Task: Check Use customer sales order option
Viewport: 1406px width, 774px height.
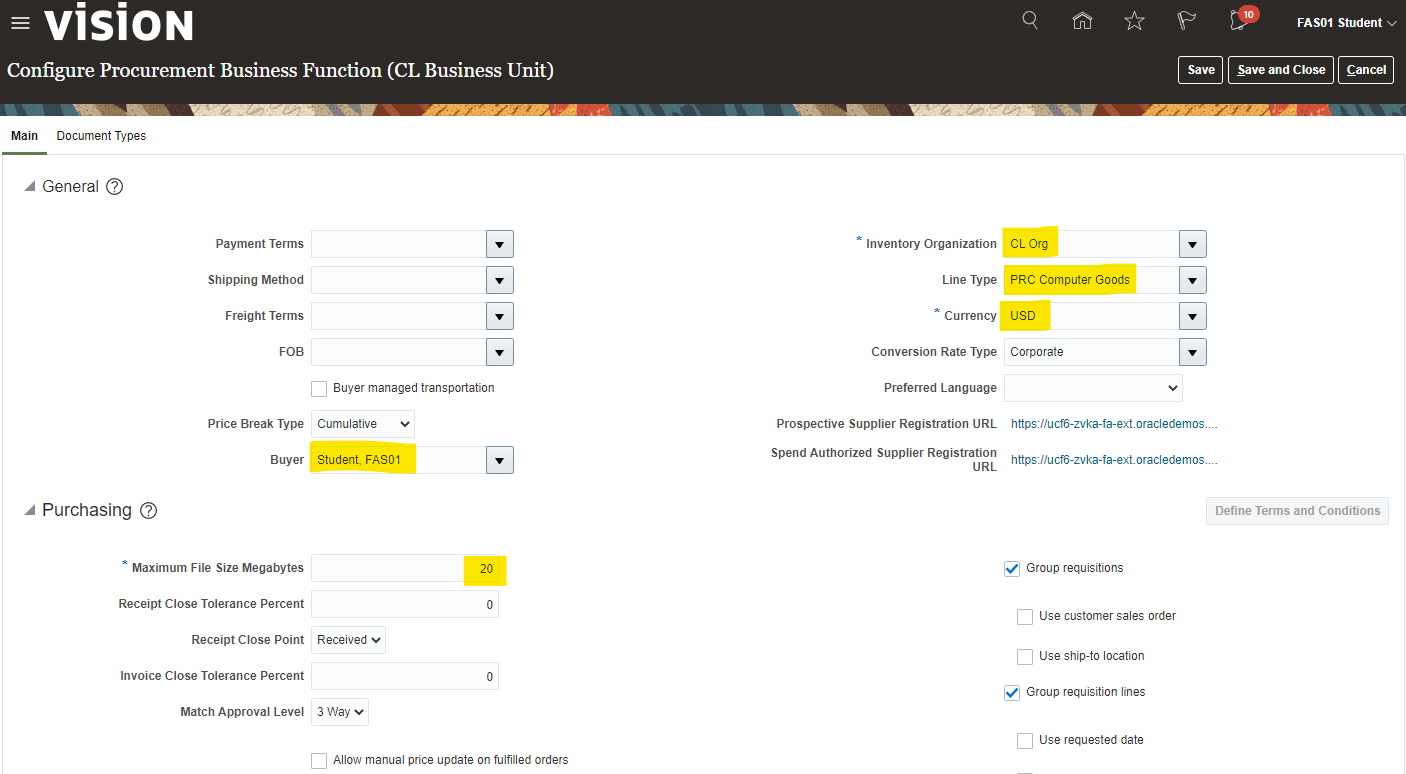Action: (x=1025, y=617)
